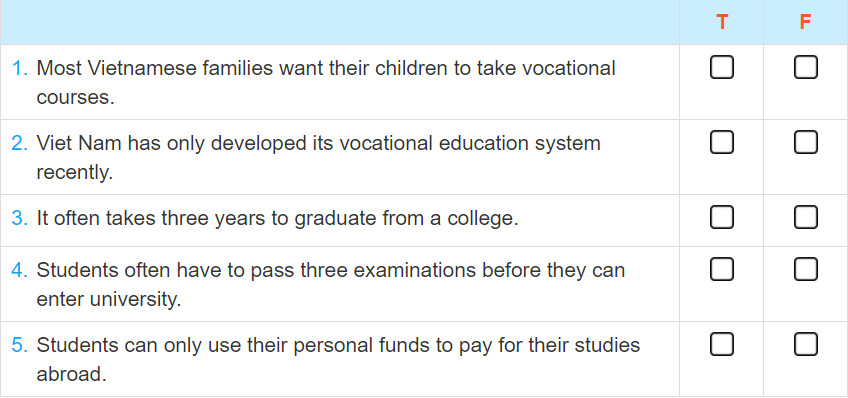Image resolution: width=848 pixels, height=398 pixels.
Task: Click the number 5 question label
Action: click(x=19, y=346)
